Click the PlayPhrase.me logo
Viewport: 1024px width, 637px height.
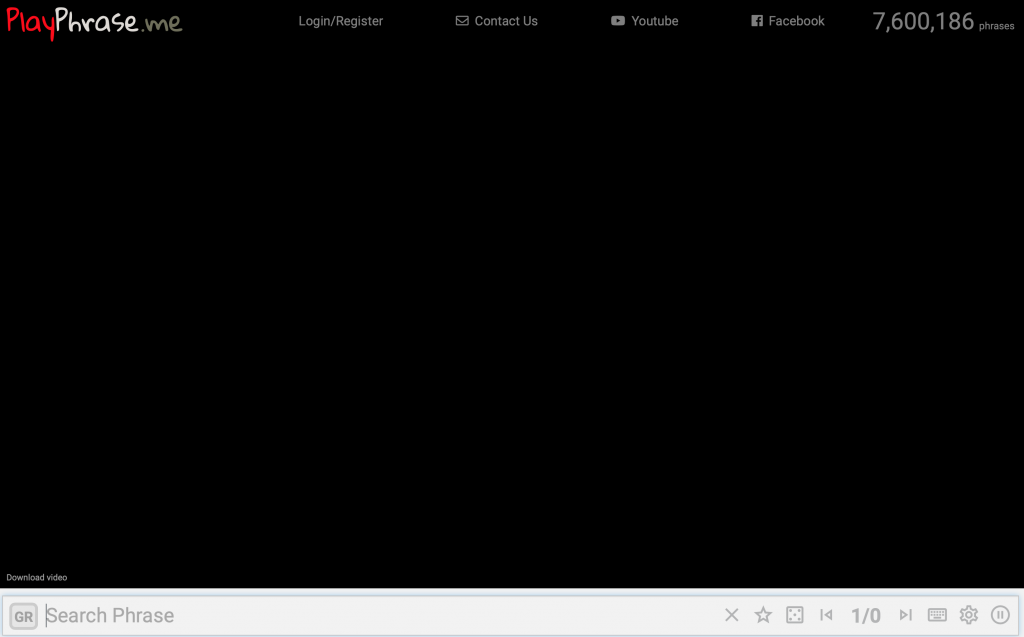(94, 21)
